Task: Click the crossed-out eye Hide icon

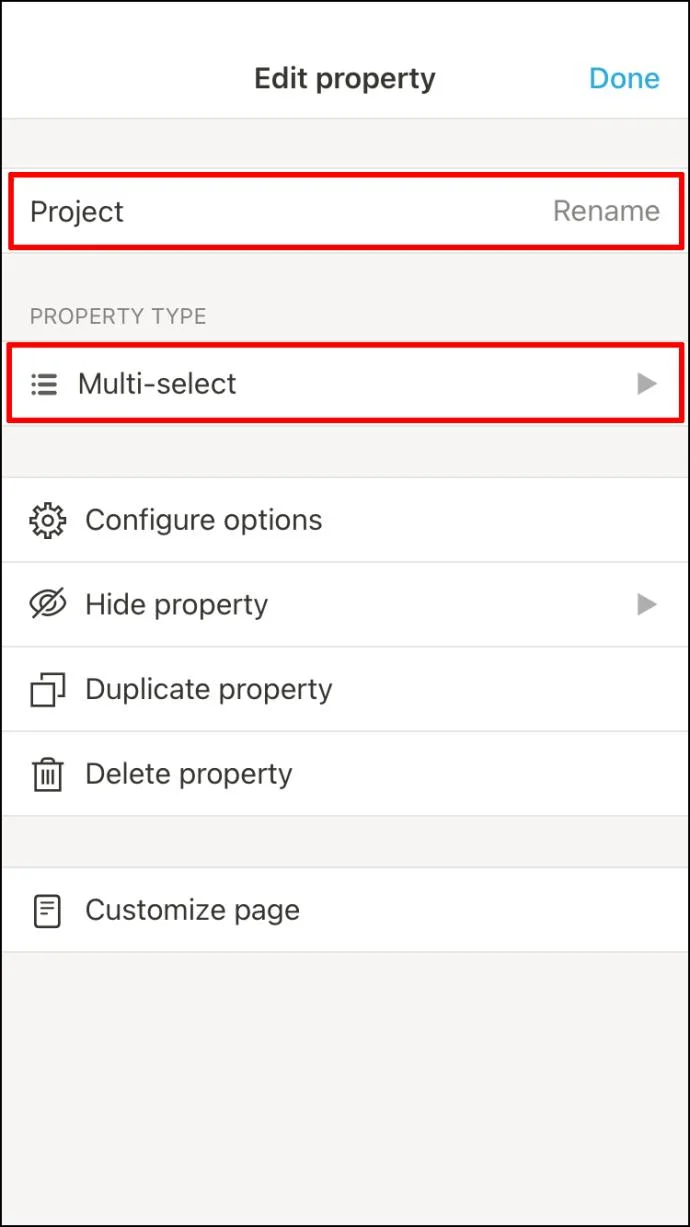Action: point(47,604)
